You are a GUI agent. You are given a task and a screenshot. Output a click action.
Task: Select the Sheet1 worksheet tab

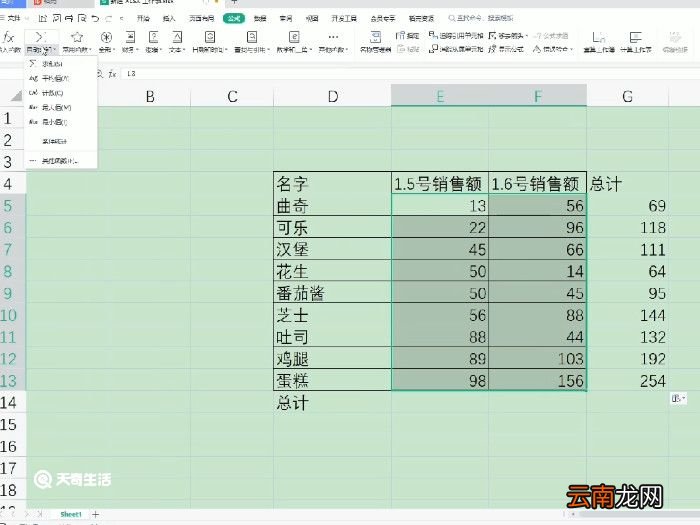[71, 514]
